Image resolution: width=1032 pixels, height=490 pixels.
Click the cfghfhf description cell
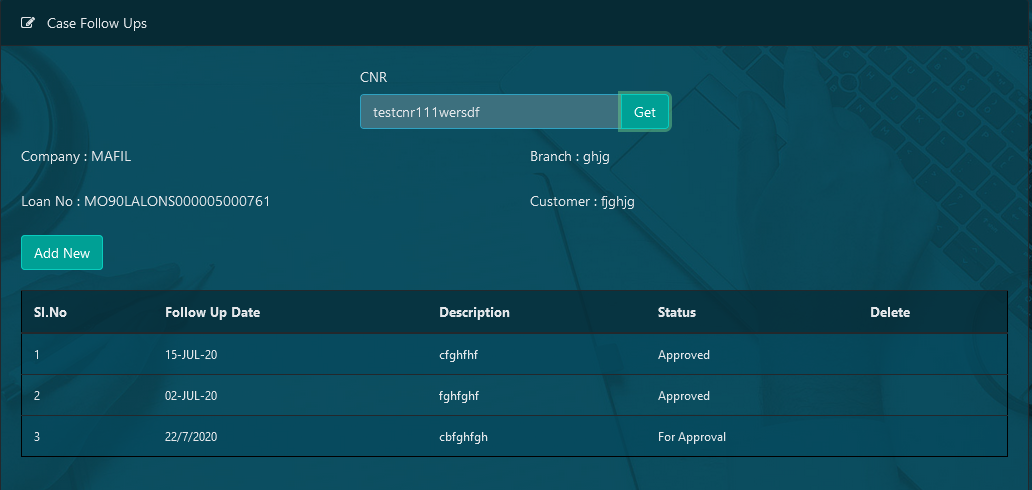pos(458,355)
